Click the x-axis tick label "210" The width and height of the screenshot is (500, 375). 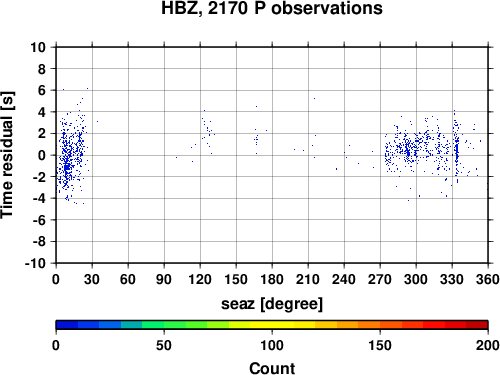click(308, 279)
